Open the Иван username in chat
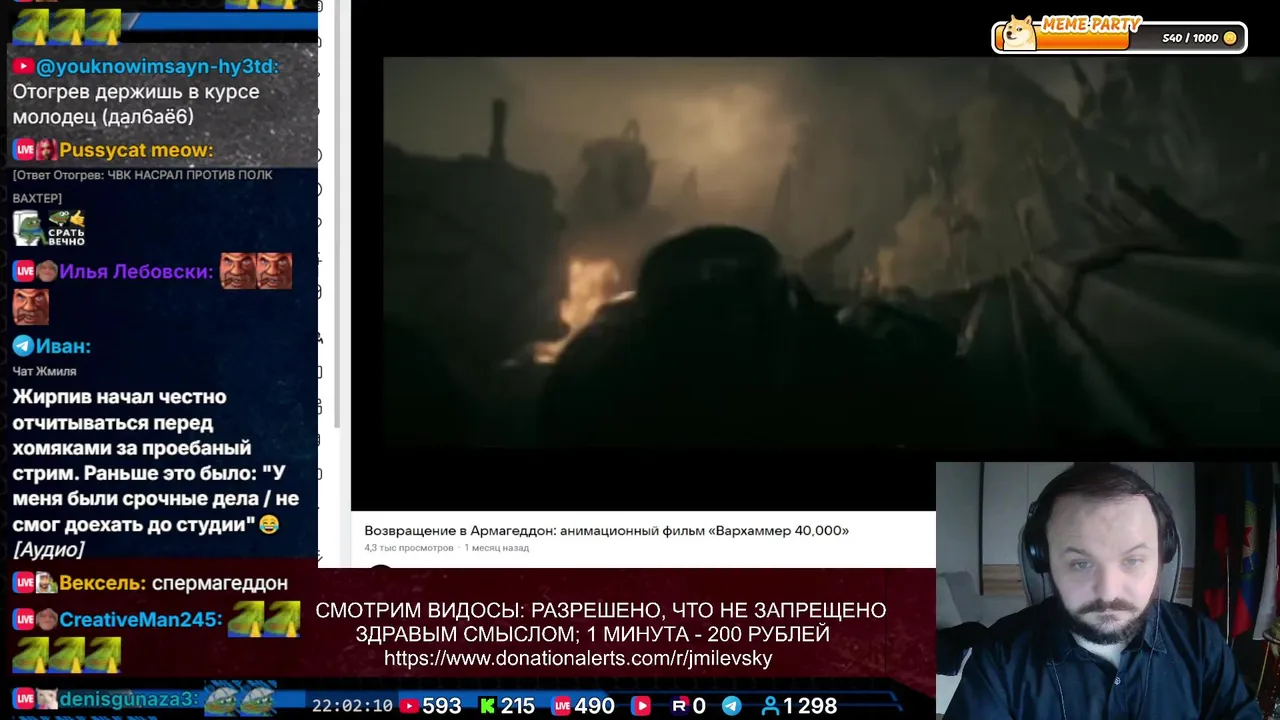The height and width of the screenshot is (720, 1280). [x=63, y=346]
